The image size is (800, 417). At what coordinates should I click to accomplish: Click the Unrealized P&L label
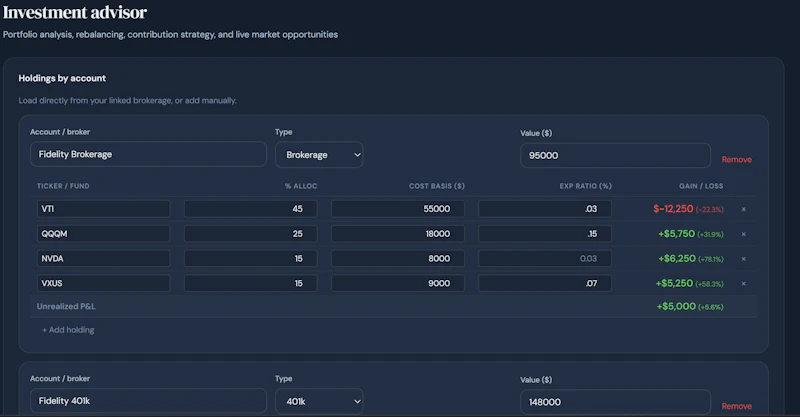click(66, 306)
